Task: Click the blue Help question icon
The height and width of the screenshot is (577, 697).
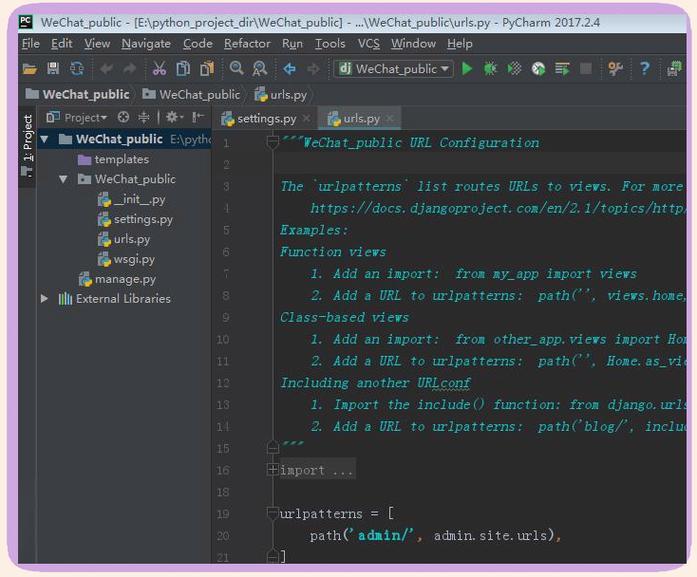Action: point(645,68)
